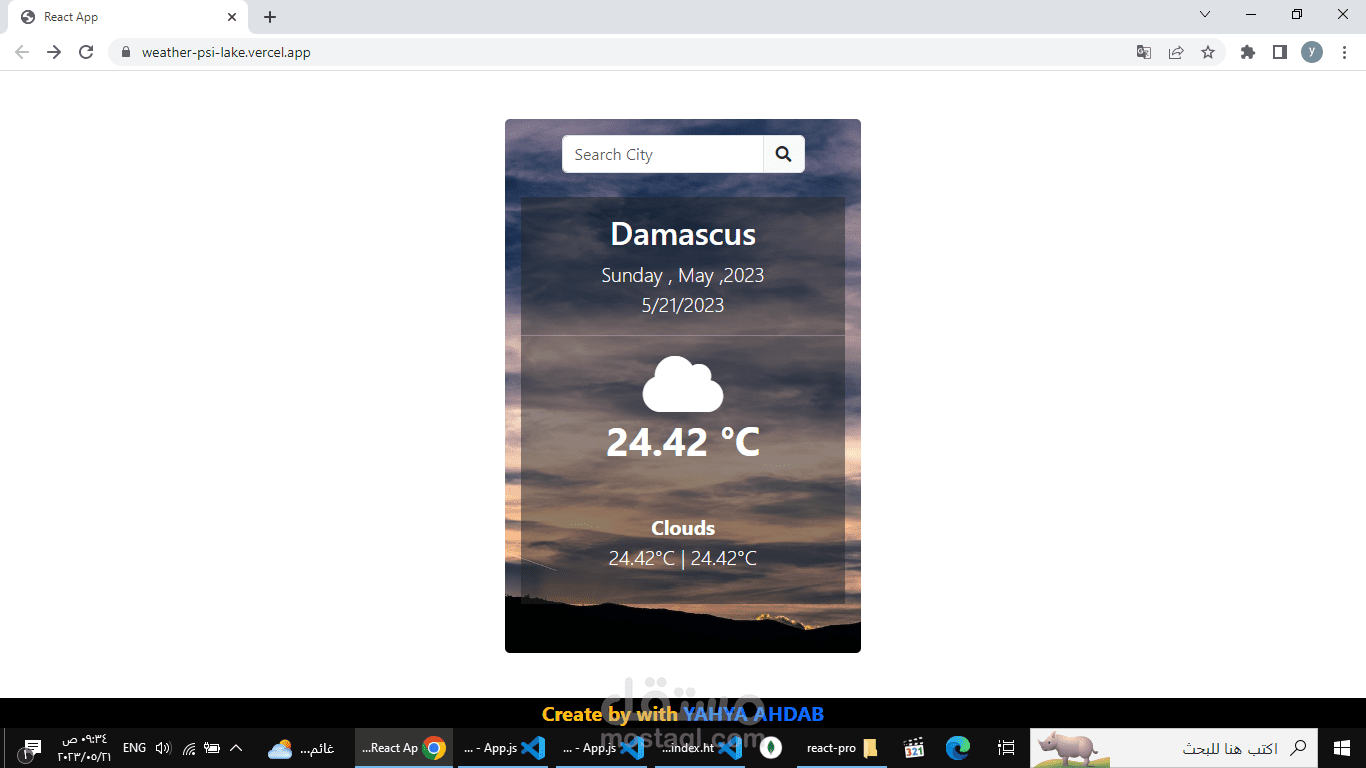The height and width of the screenshot is (768, 1366).
Task: Click the Chrome profile avatar icon
Action: (1312, 52)
